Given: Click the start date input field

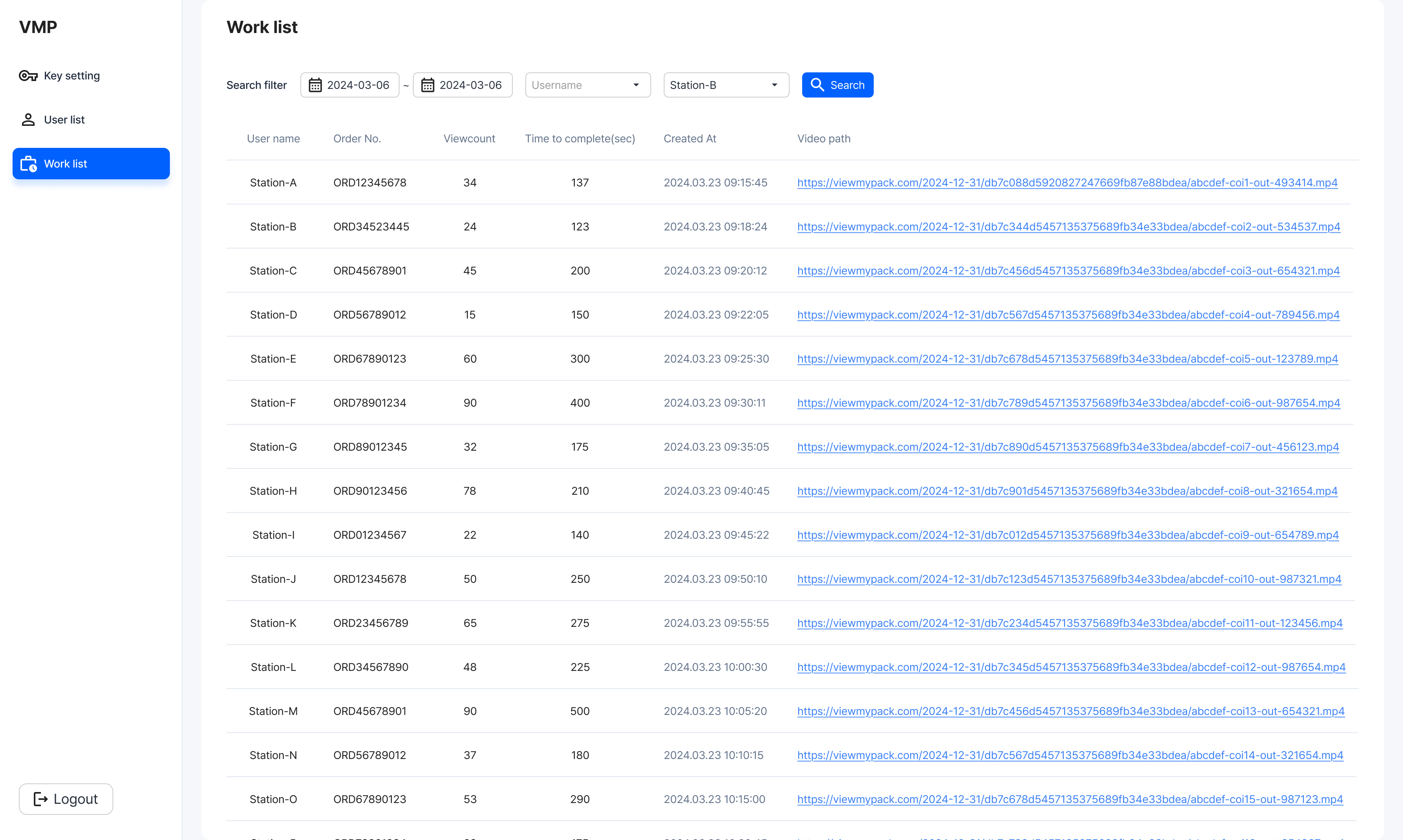Looking at the screenshot, I should [358, 85].
